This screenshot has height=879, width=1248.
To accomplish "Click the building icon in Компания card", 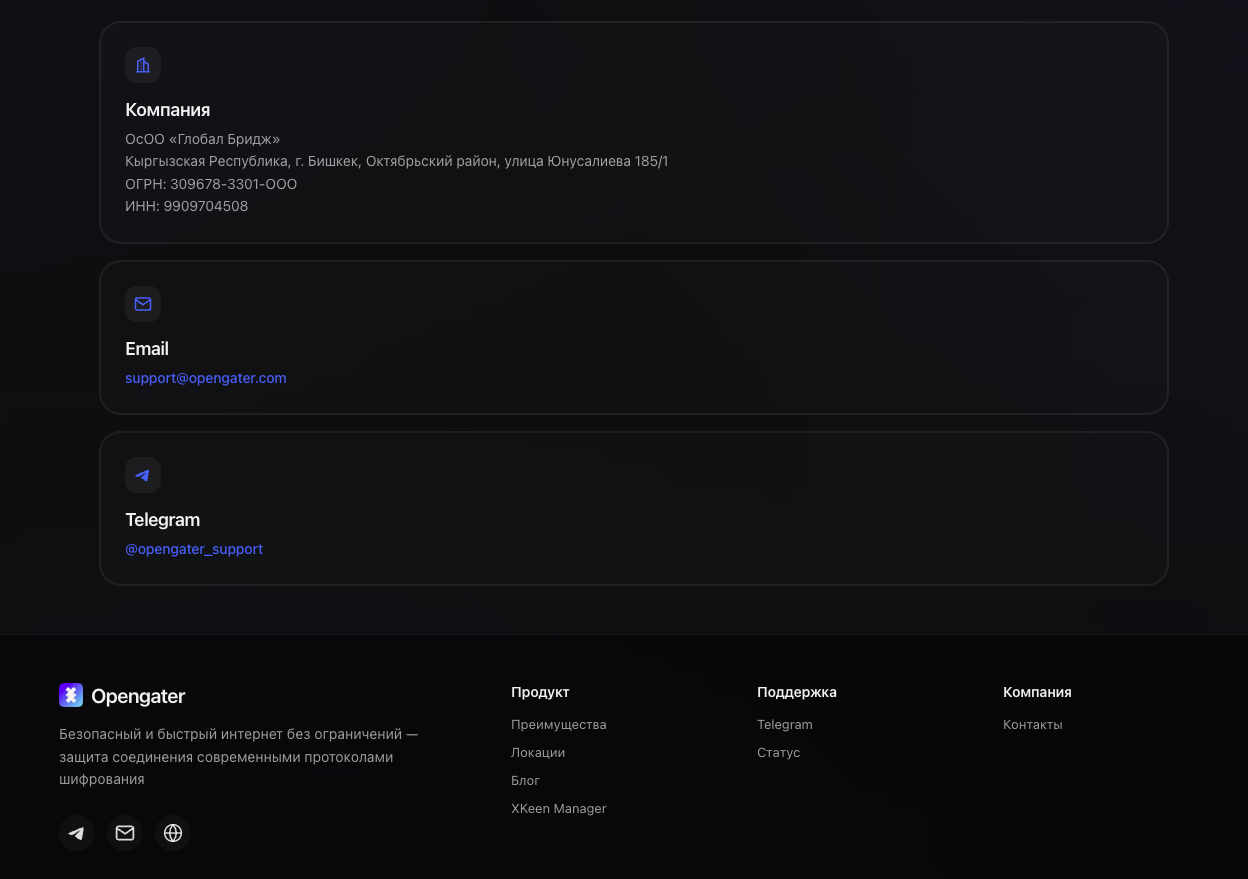I will [143, 65].
